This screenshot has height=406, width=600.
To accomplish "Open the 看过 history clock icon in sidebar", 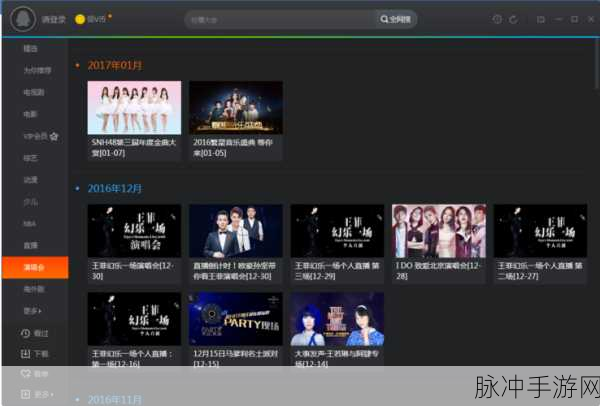I will click(x=25, y=333).
